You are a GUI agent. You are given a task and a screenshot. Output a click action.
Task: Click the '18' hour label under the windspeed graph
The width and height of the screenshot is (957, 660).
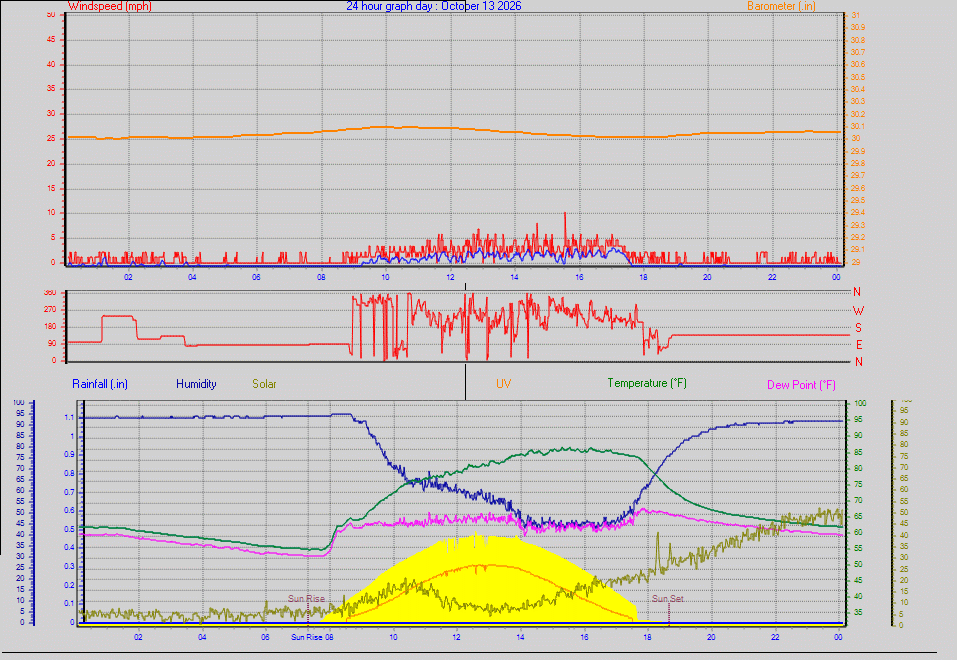pos(643,277)
